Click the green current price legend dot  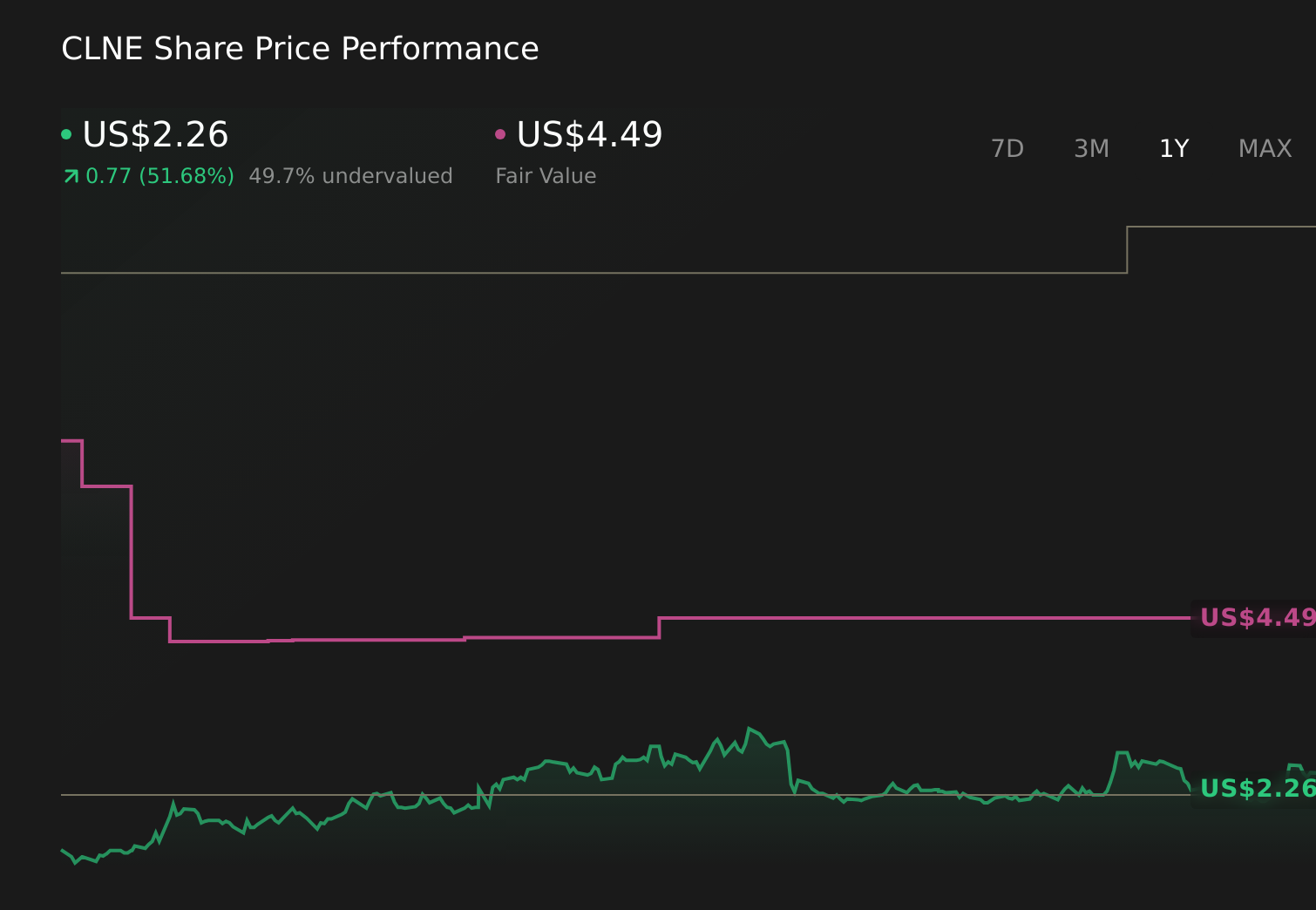[66, 132]
